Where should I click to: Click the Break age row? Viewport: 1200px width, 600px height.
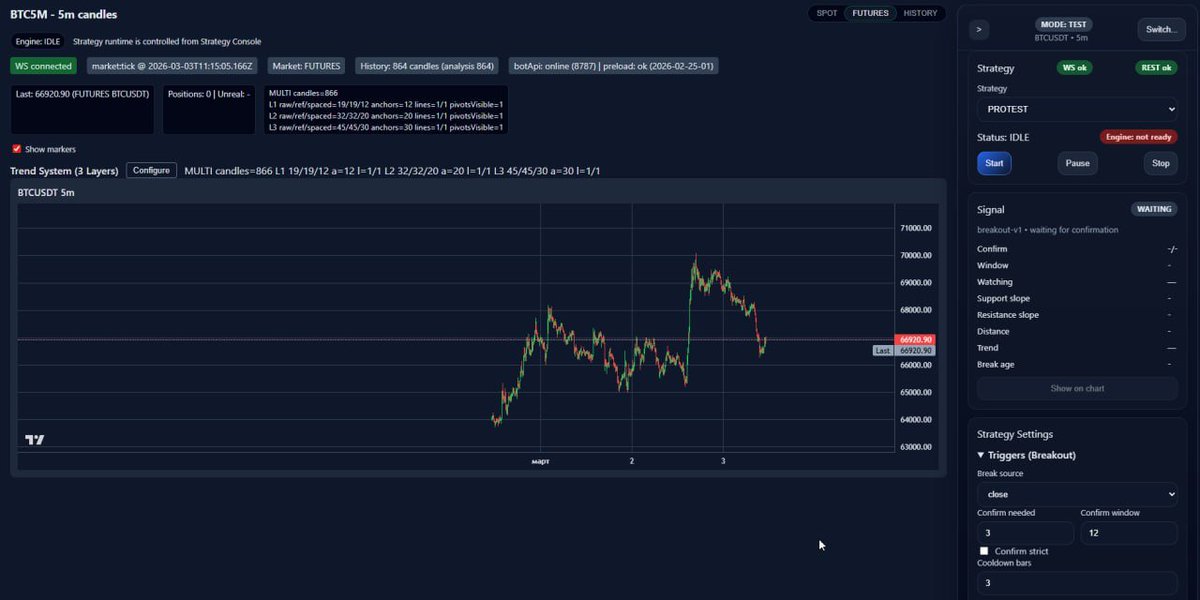pos(1077,364)
